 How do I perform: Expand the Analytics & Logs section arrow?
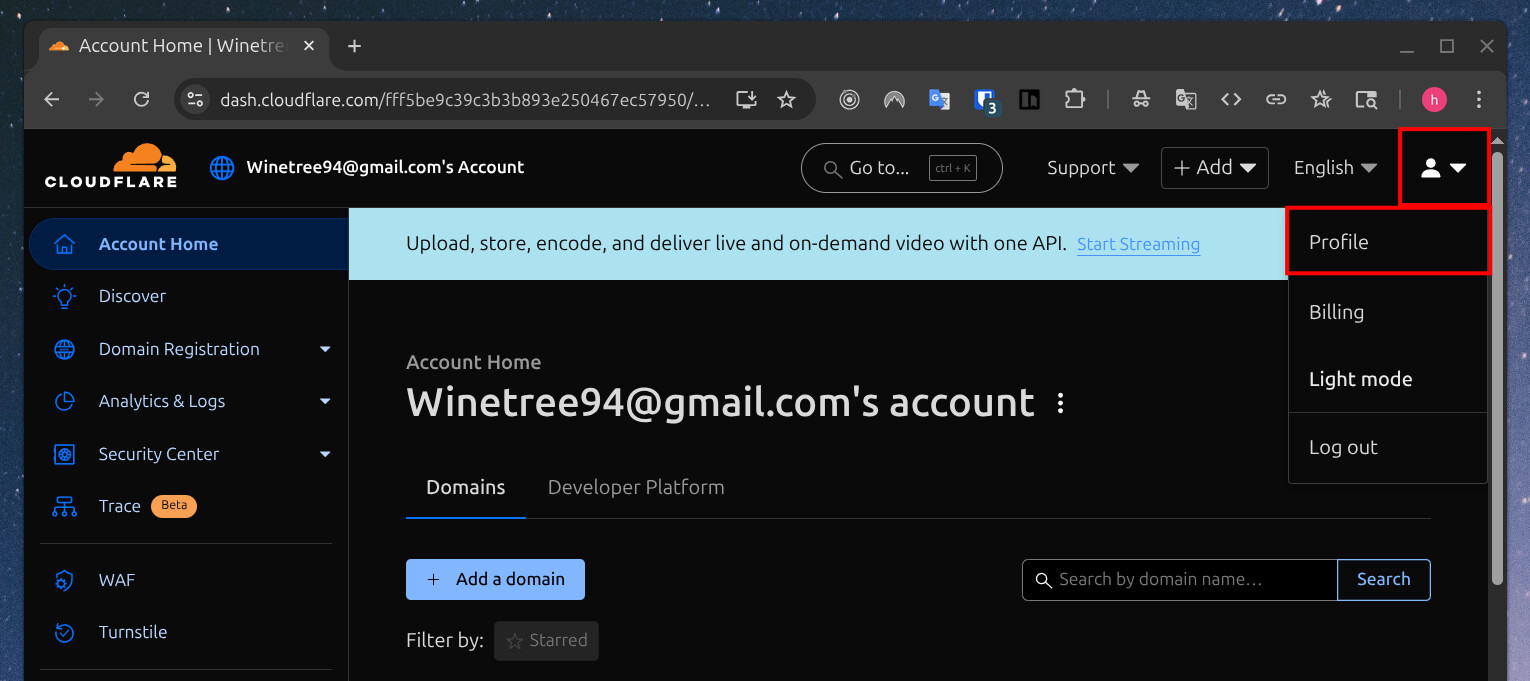coord(325,401)
